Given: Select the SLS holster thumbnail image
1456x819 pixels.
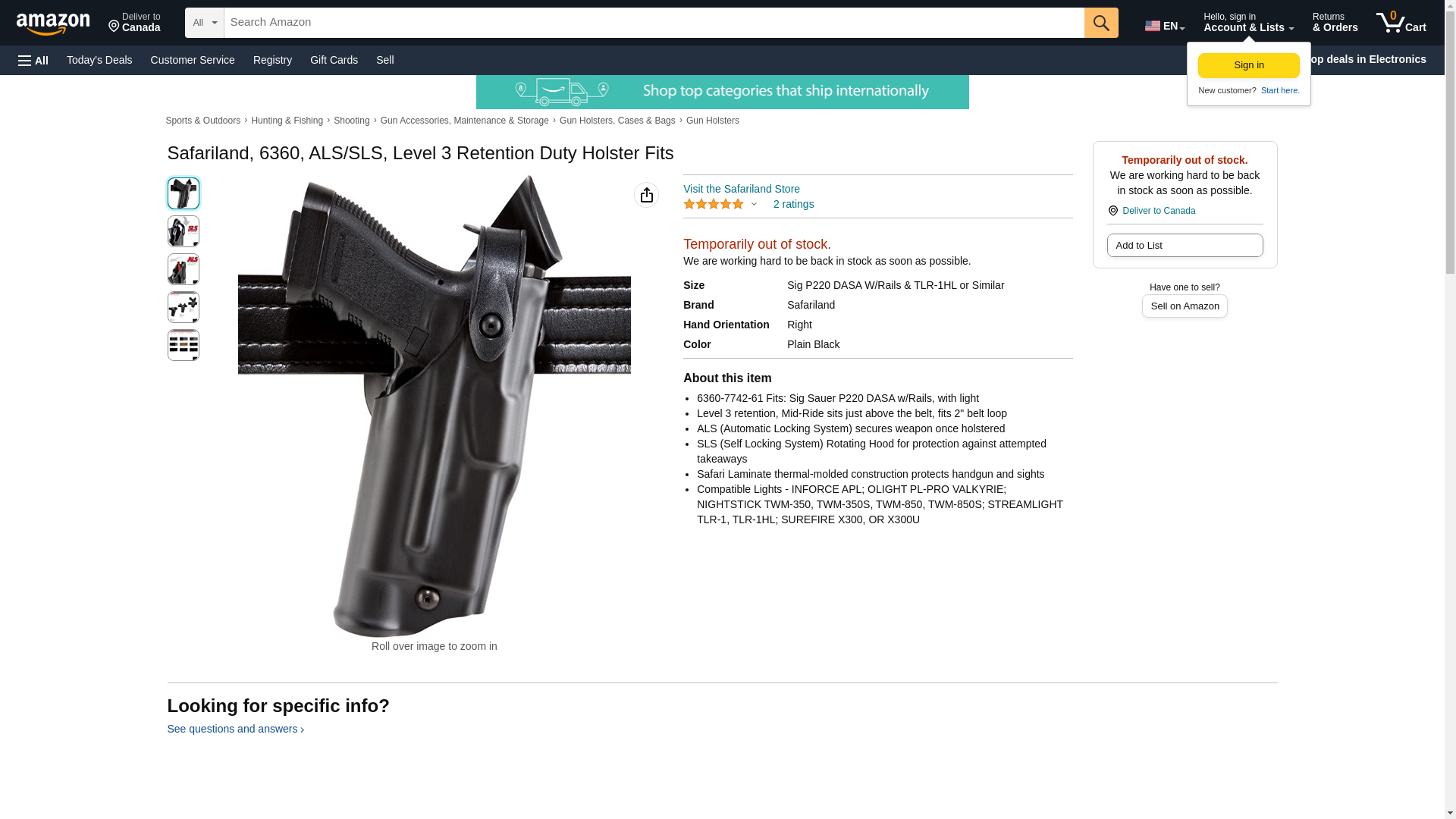Looking at the screenshot, I should pos(184,231).
